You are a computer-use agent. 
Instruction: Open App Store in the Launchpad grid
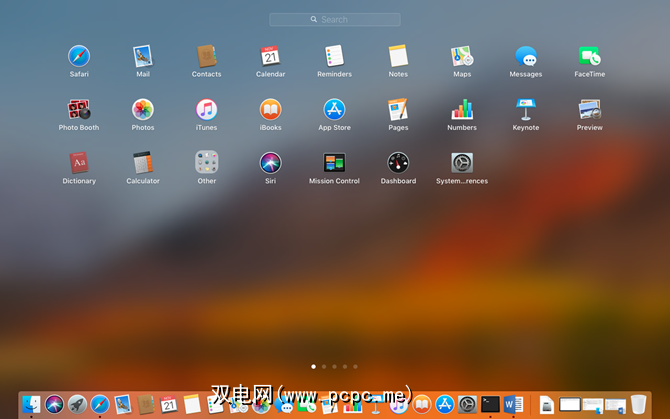(x=334, y=109)
